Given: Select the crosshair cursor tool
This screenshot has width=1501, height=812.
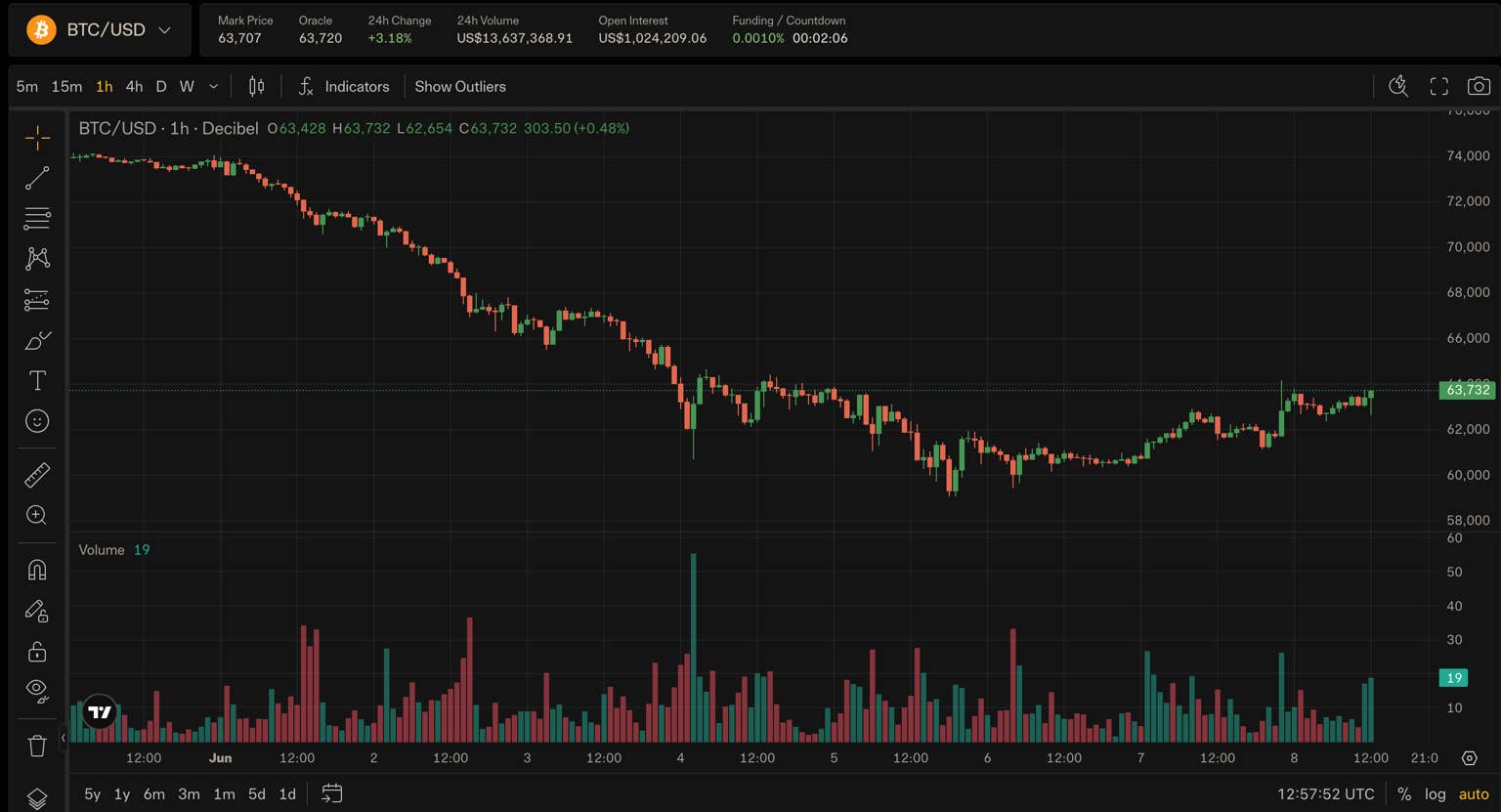Looking at the screenshot, I should tap(37, 138).
